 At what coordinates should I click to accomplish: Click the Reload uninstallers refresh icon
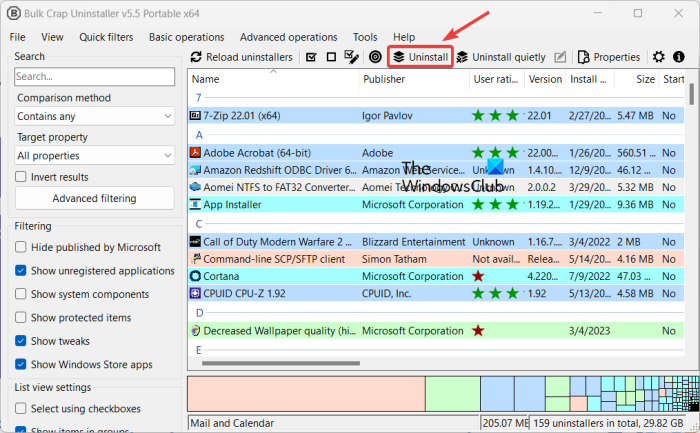pos(196,57)
